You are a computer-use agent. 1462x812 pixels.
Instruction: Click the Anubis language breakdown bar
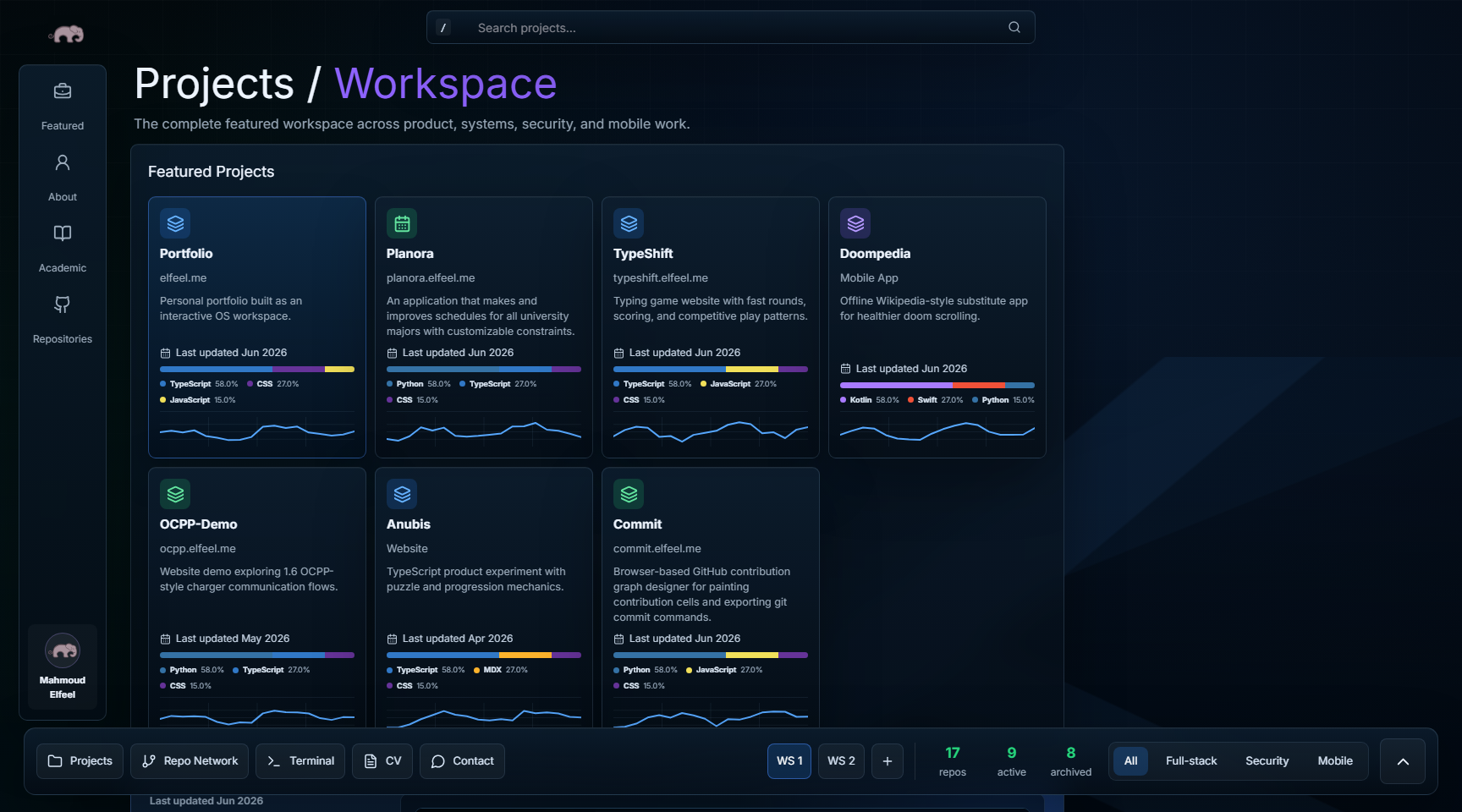click(484, 656)
